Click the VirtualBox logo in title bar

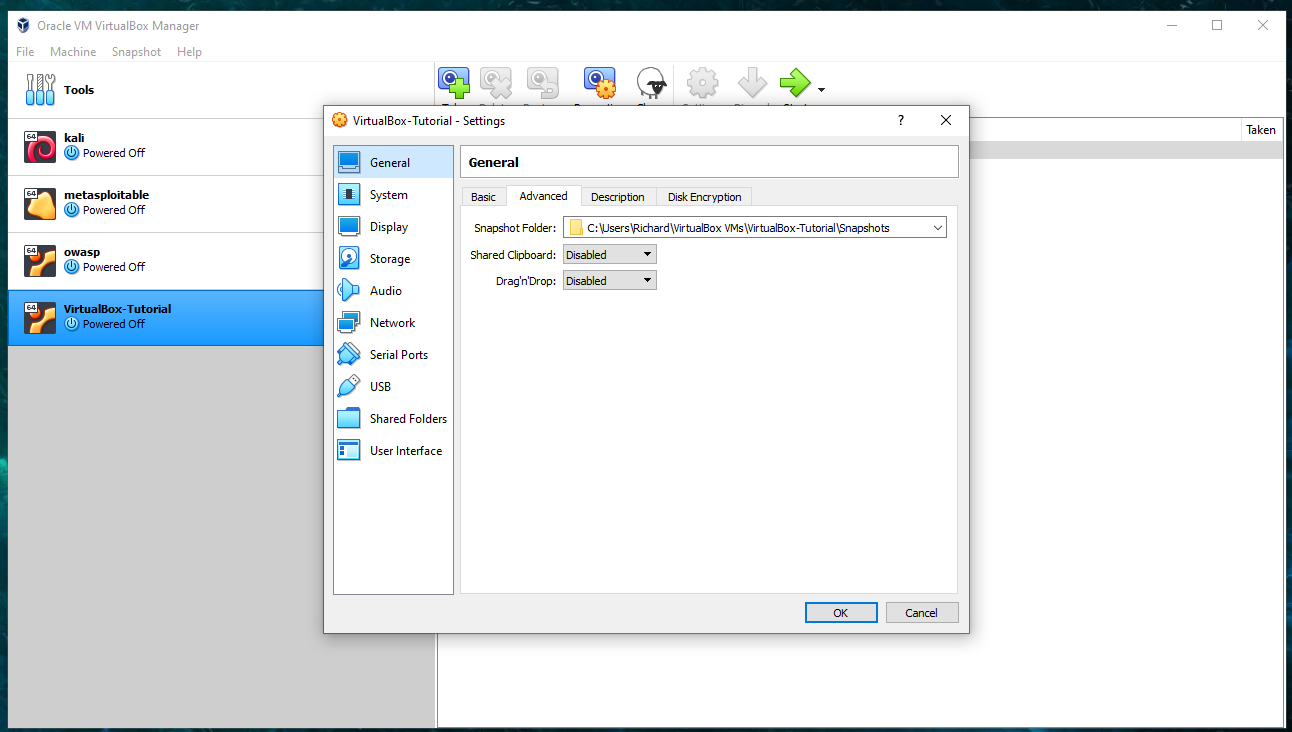point(23,25)
